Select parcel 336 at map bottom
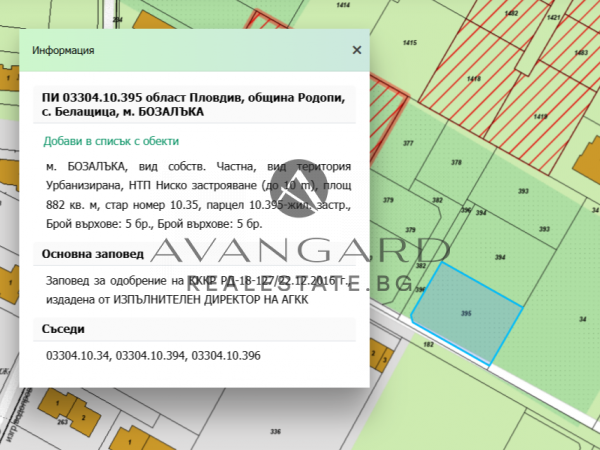The height and width of the screenshot is (450, 600). (x=276, y=432)
